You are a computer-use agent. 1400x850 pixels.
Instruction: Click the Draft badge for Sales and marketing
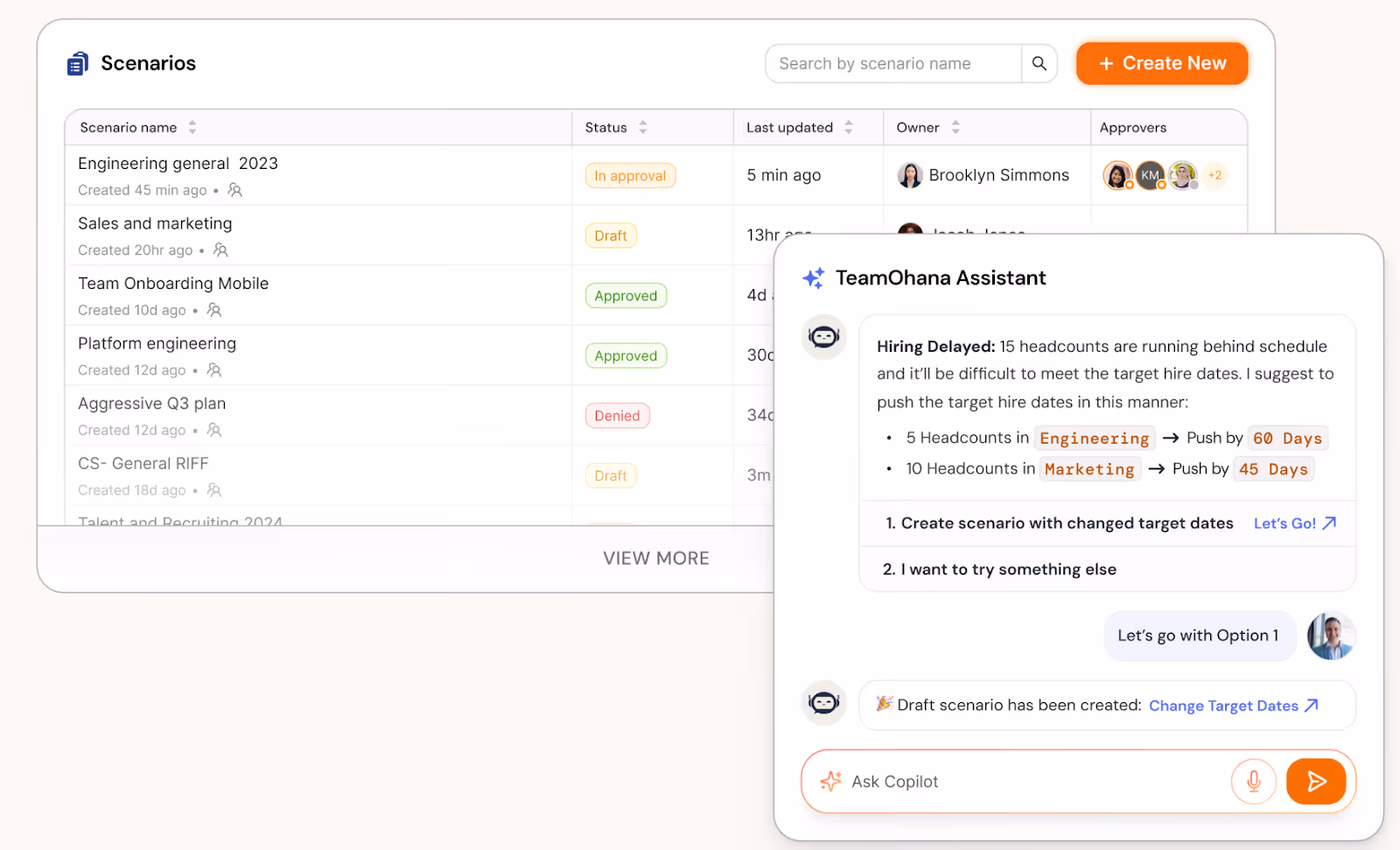tap(611, 235)
